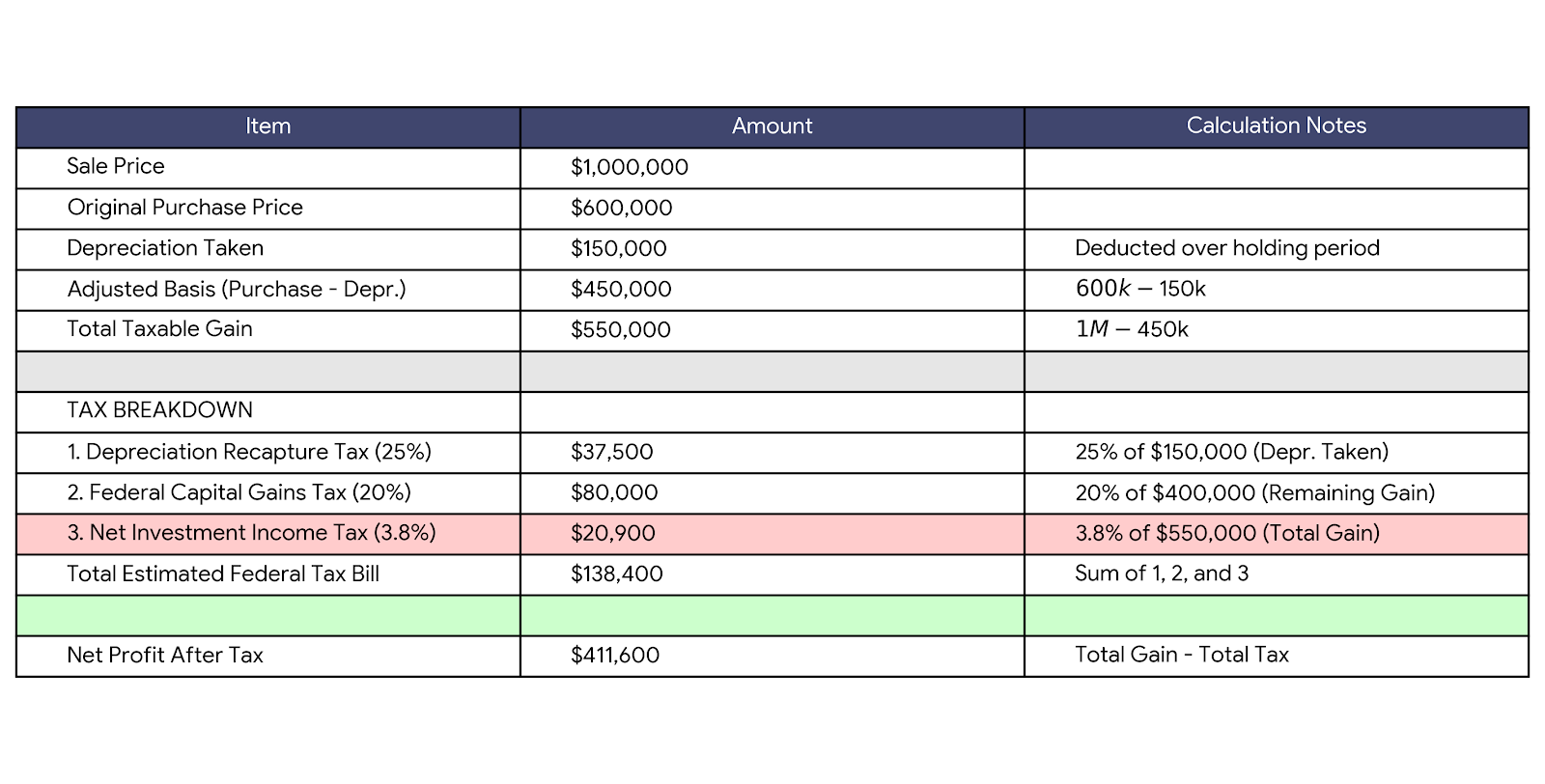
Task: Select the $80,000 capital gains amount
Action: point(614,493)
